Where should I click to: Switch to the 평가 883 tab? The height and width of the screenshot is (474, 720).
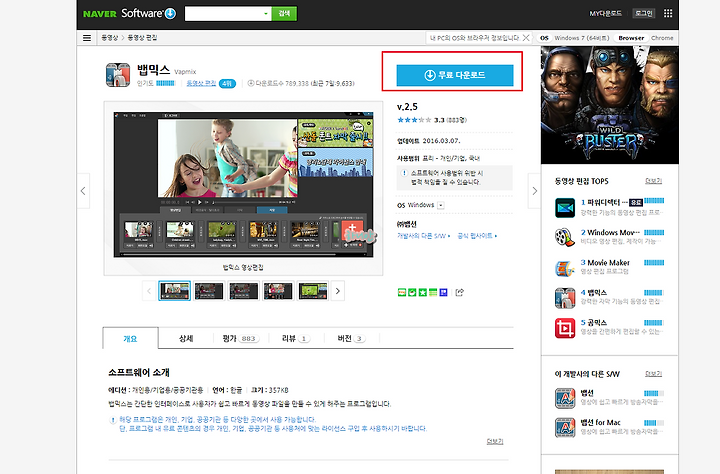241,339
